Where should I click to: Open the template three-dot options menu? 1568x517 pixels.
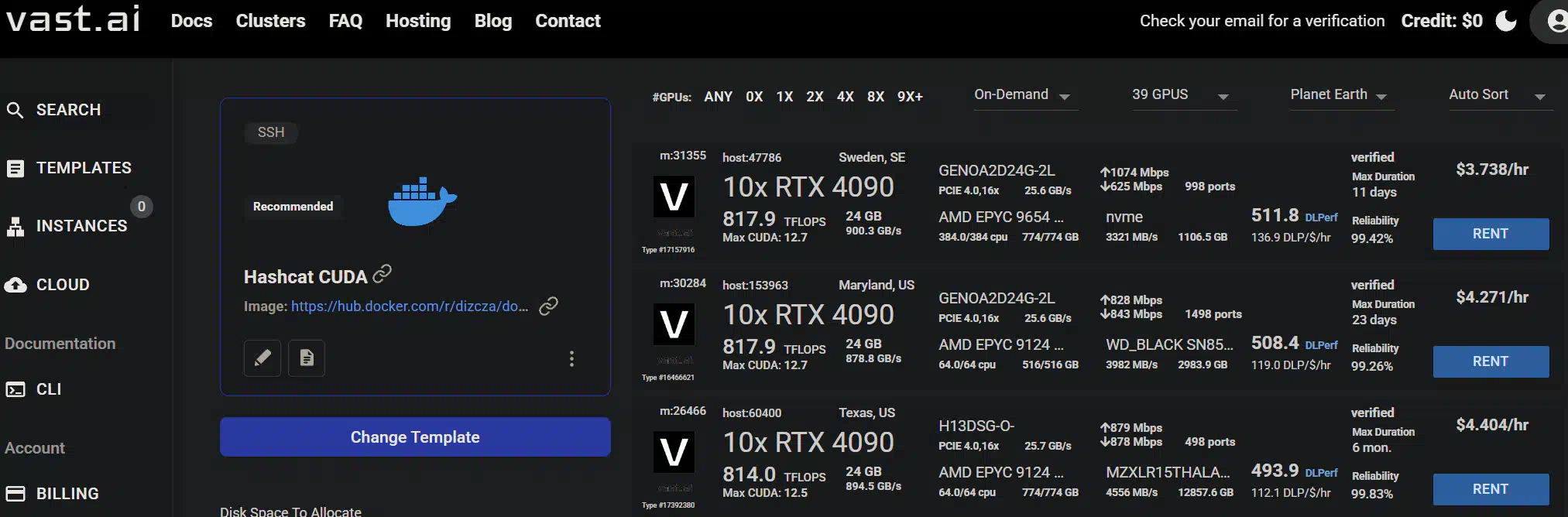pos(571,358)
